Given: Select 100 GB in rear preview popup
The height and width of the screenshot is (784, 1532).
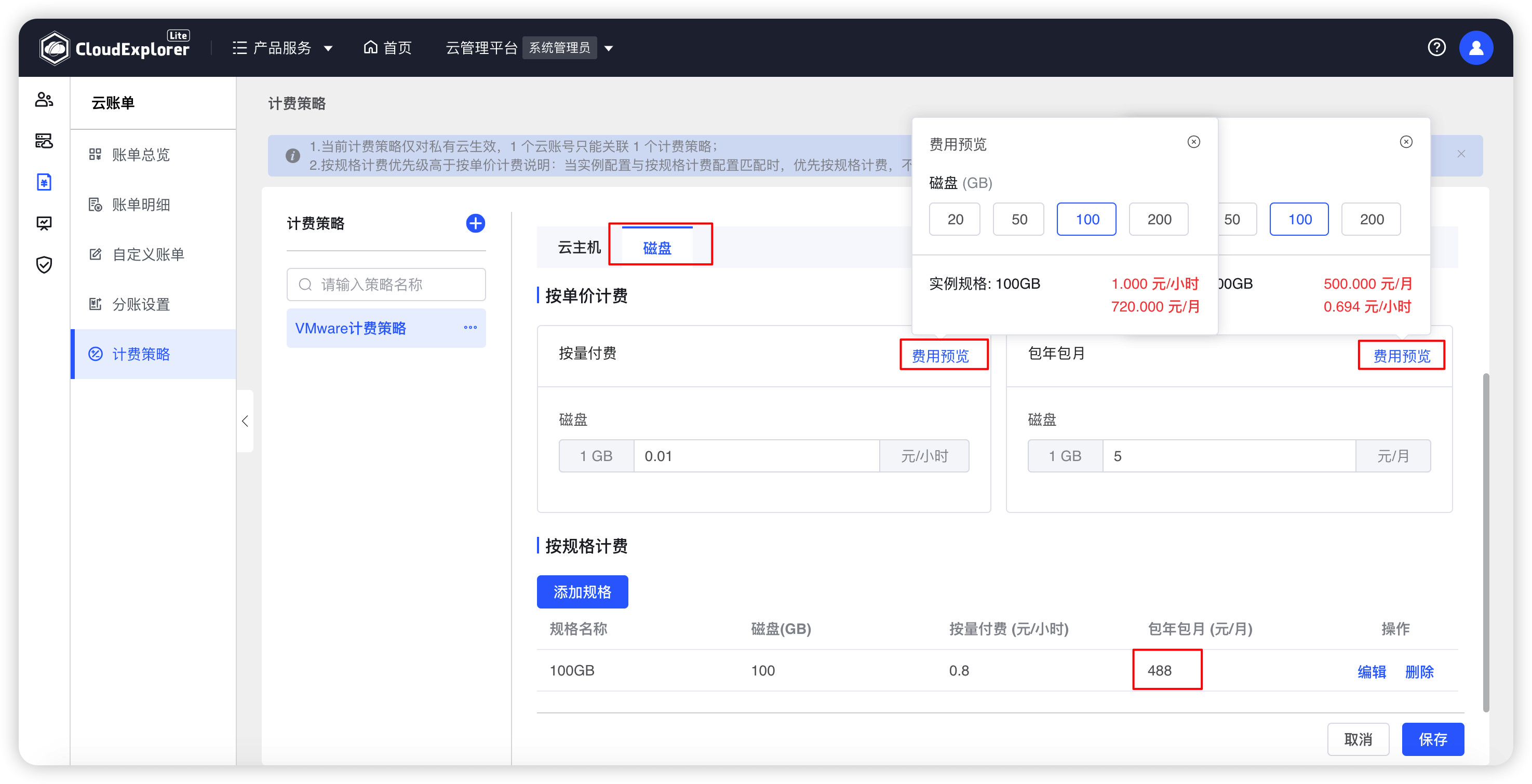Looking at the screenshot, I should 1299,219.
